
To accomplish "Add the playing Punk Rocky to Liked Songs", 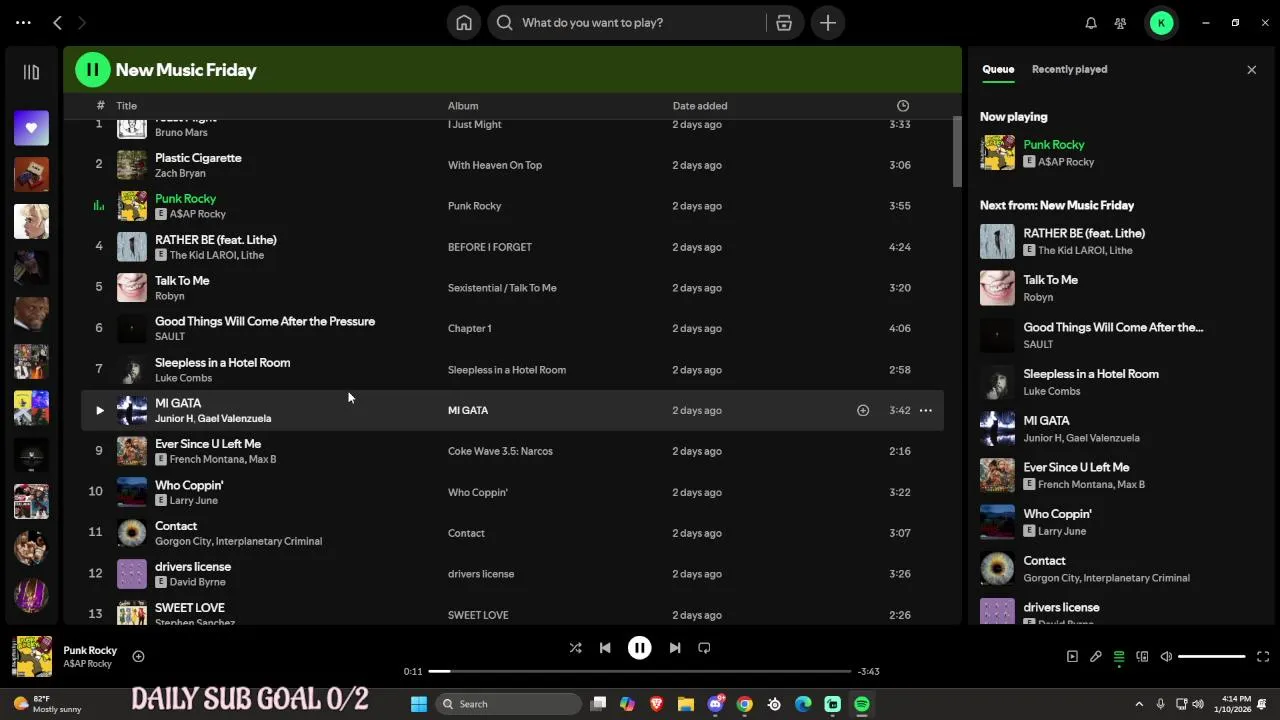I will point(138,656).
